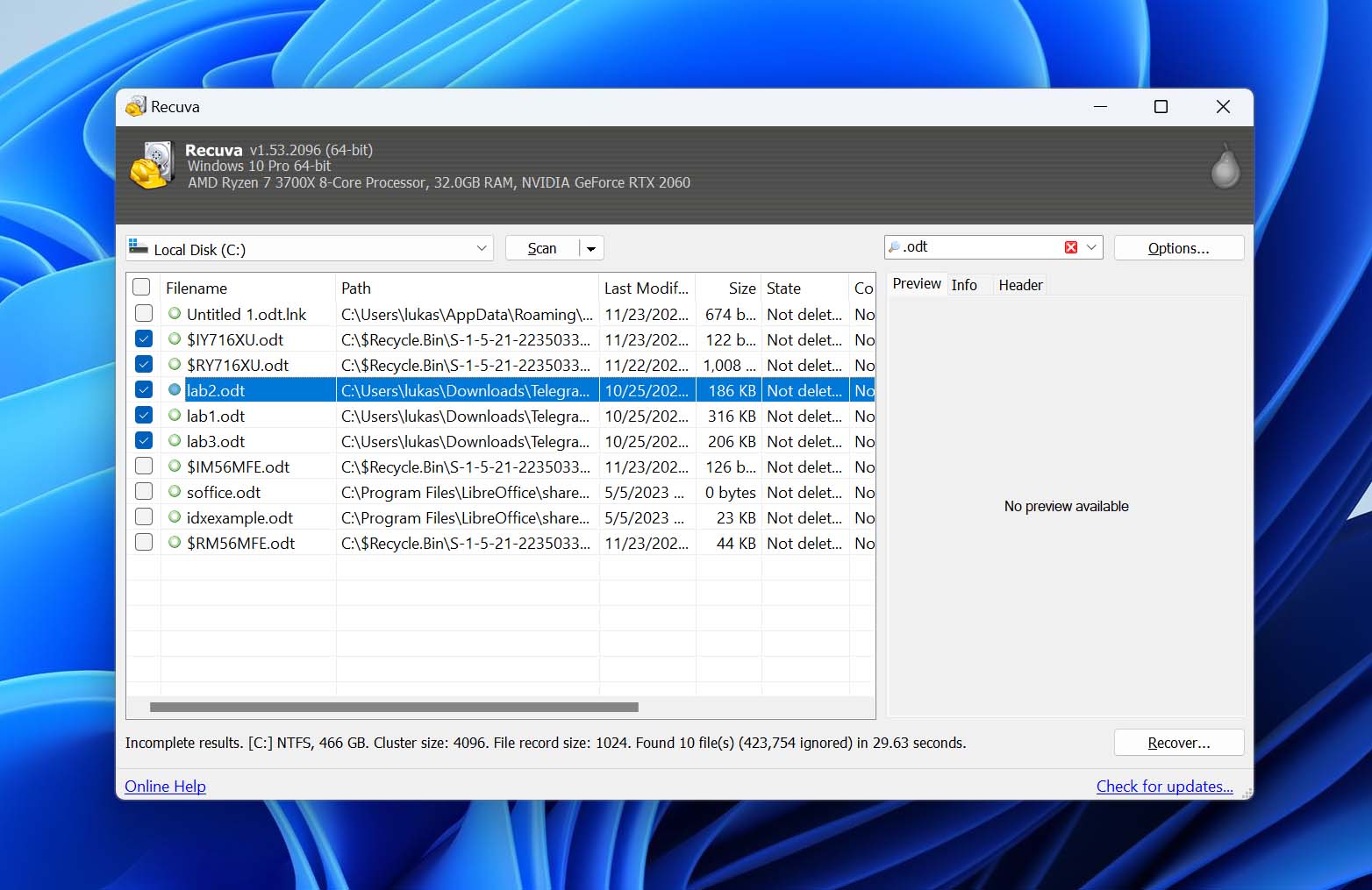This screenshot has width=1372, height=890.
Task: Select the idxexample.odt filename
Action: point(239,517)
